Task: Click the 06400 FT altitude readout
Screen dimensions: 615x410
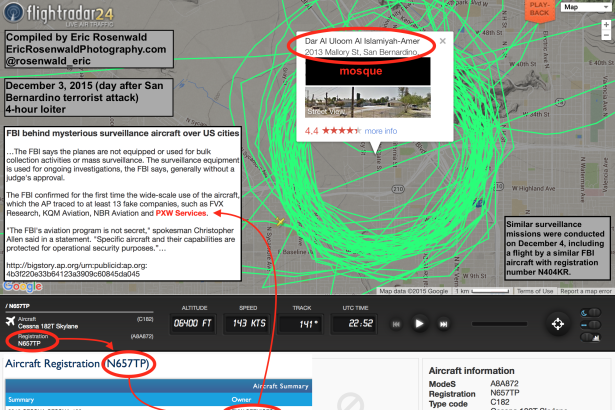Action: 193,323
